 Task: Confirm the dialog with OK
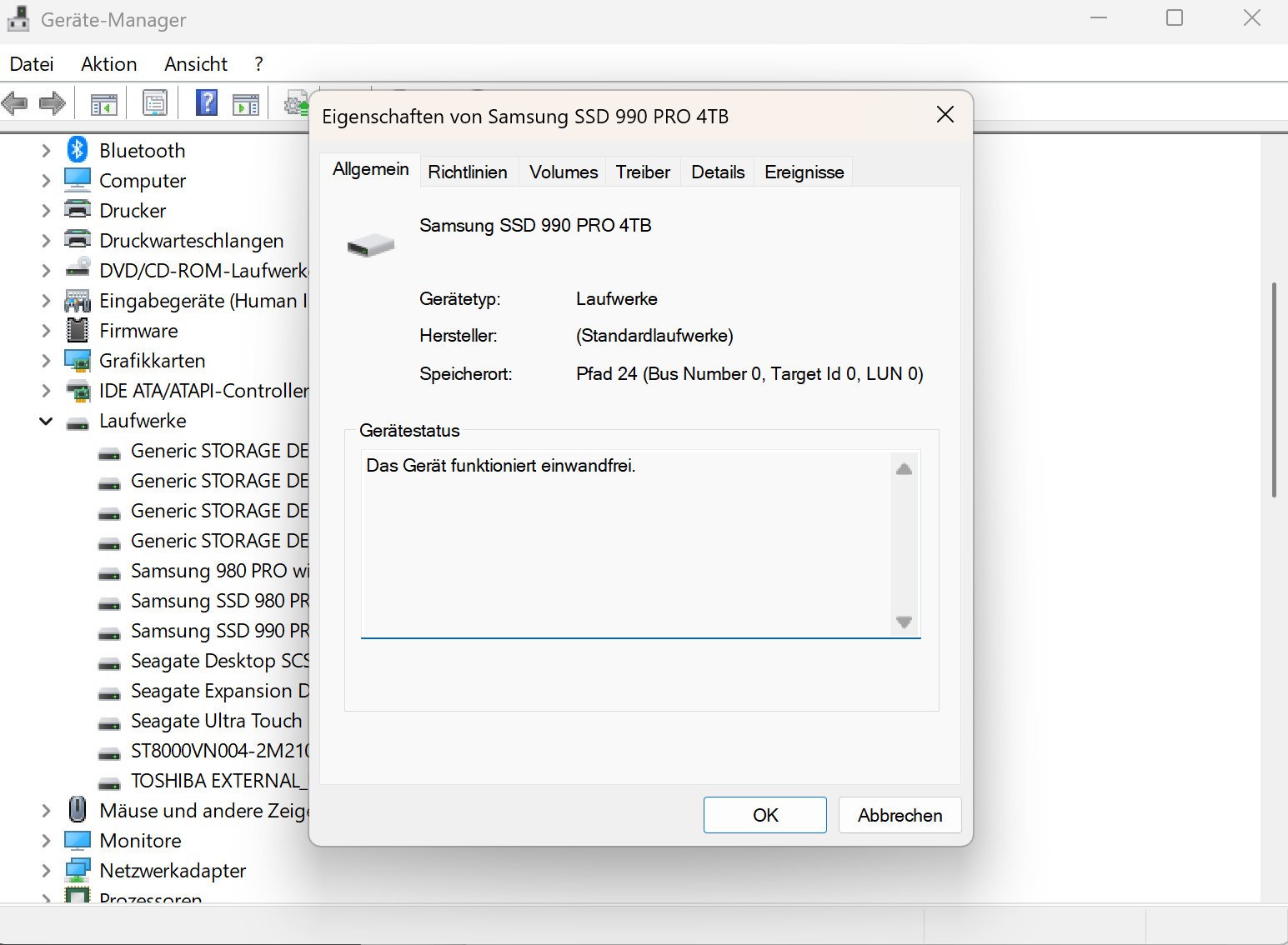coord(765,815)
